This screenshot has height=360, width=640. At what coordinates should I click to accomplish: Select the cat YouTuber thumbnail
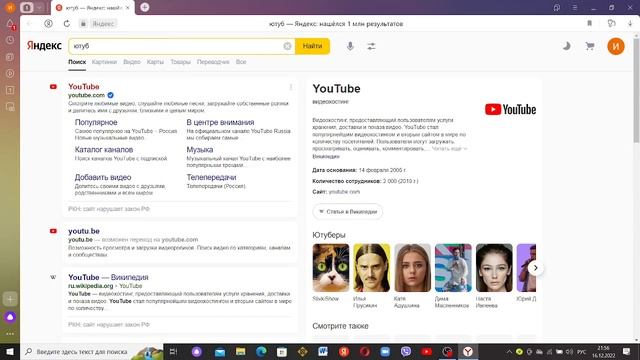(x=331, y=268)
